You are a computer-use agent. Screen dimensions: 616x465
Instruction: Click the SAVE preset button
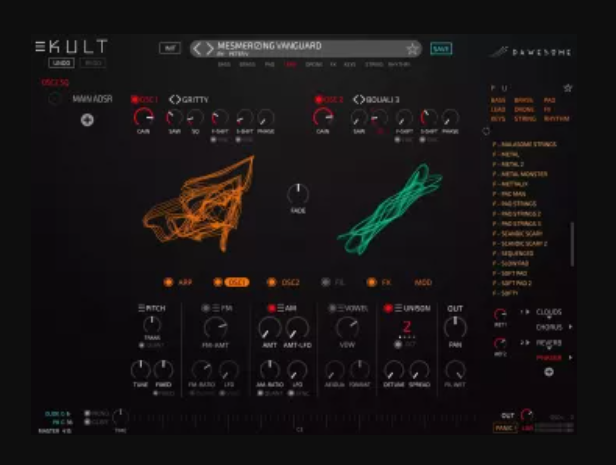(x=441, y=49)
